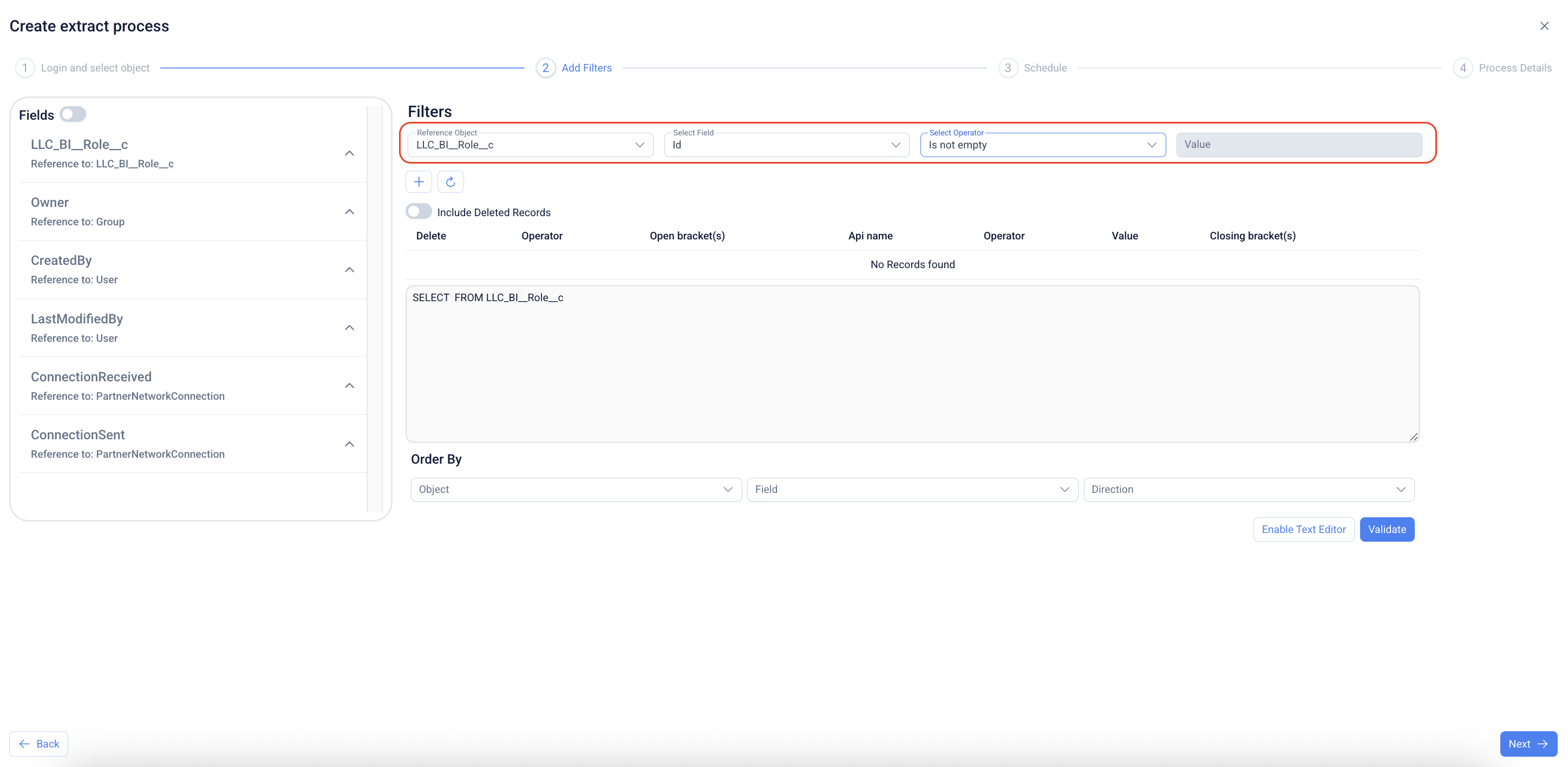
Task: Click the plus icon to add filter
Action: [x=418, y=181]
